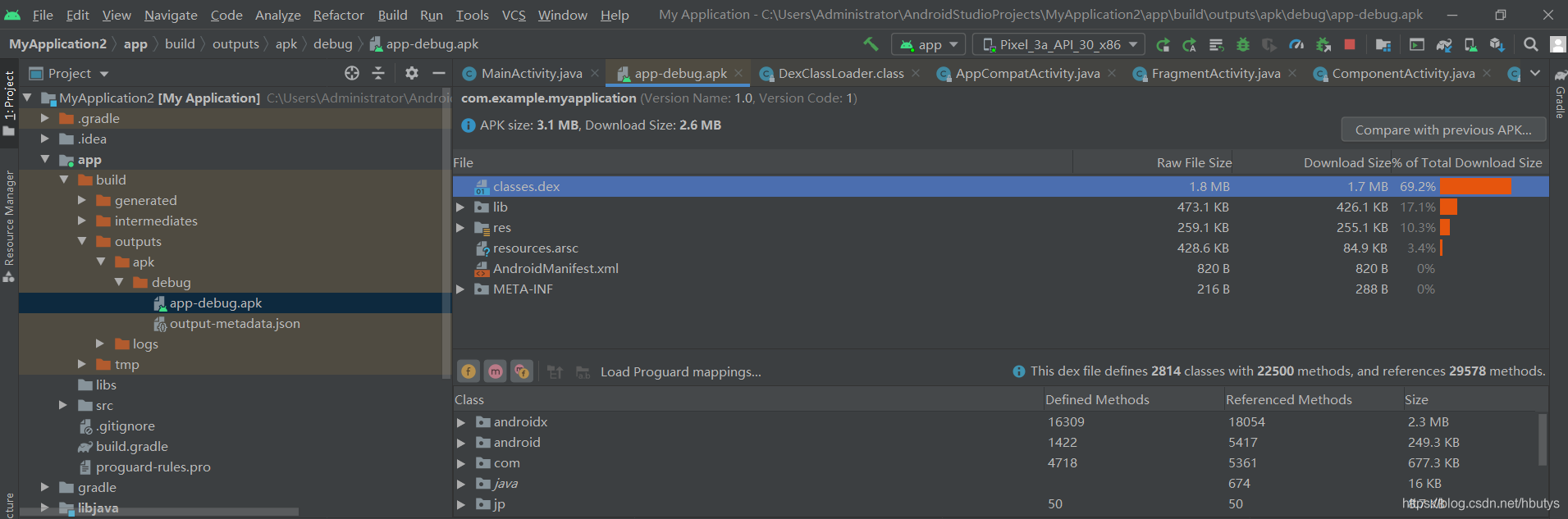Viewport: 1568px width, 519px height.
Task: Open Project Structure icon in toolbar
Action: (x=1383, y=45)
